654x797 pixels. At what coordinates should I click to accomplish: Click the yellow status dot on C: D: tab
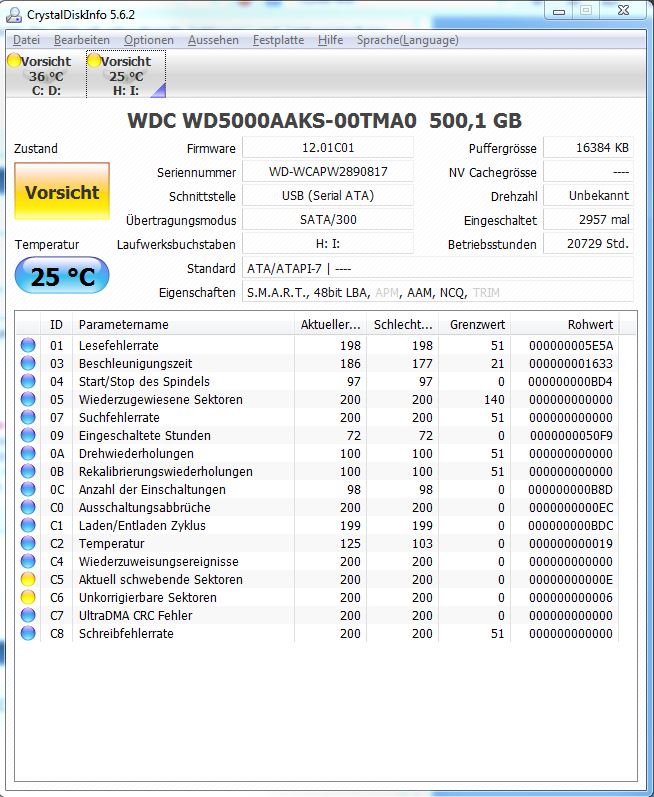pyautogui.click(x=14, y=60)
